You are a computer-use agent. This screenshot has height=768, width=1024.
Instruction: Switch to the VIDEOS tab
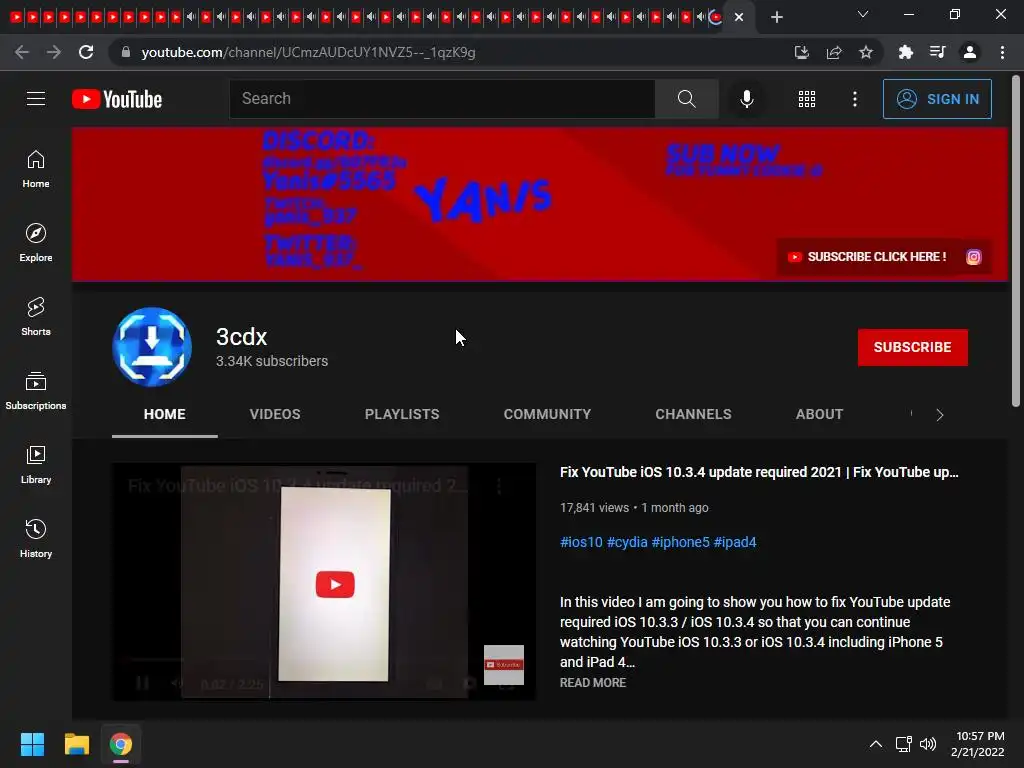click(x=275, y=414)
